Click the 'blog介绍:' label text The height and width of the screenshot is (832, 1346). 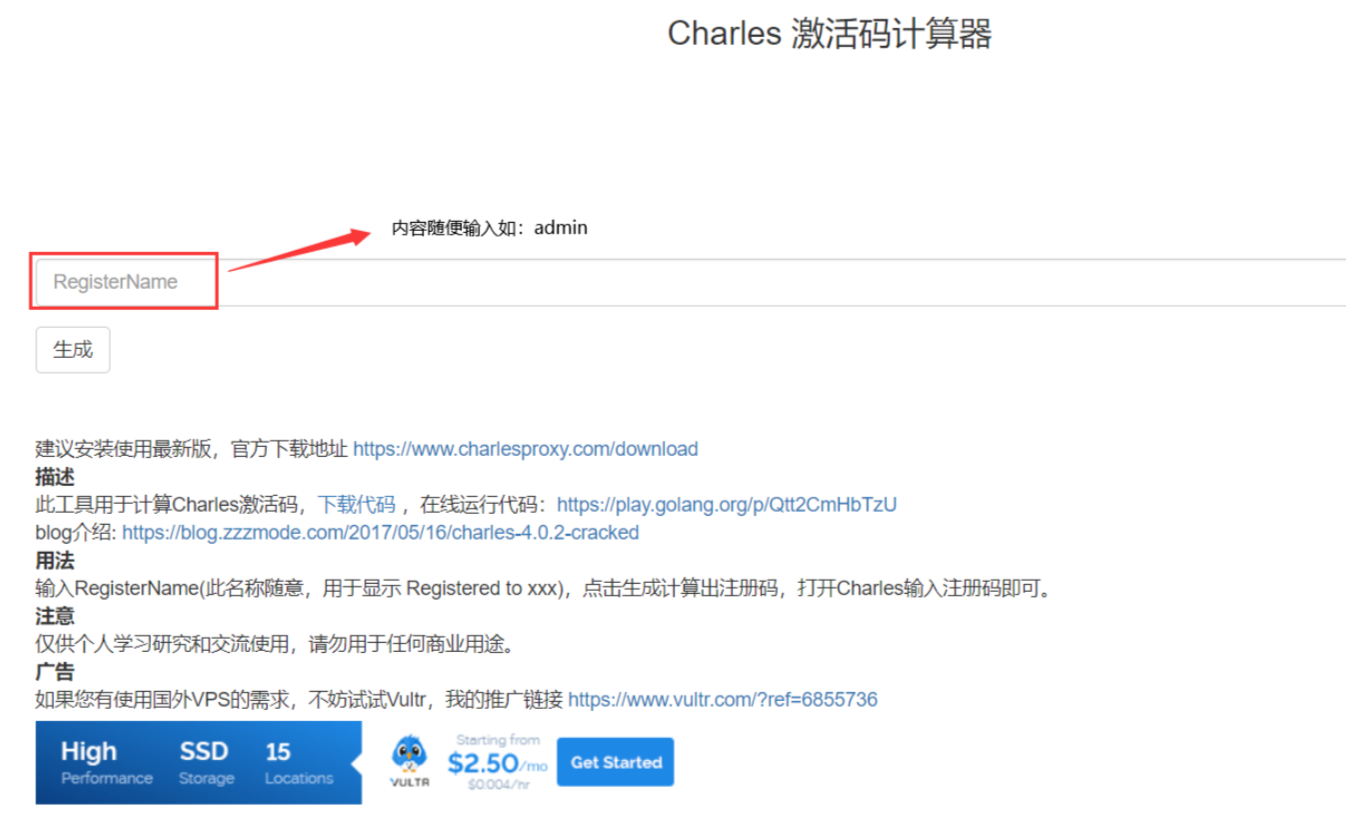(77, 533)
